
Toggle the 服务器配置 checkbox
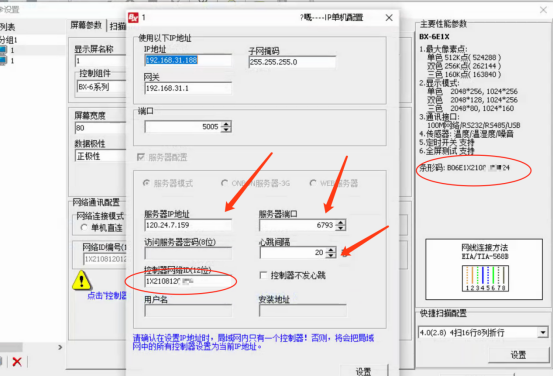(x=141, y=157)
